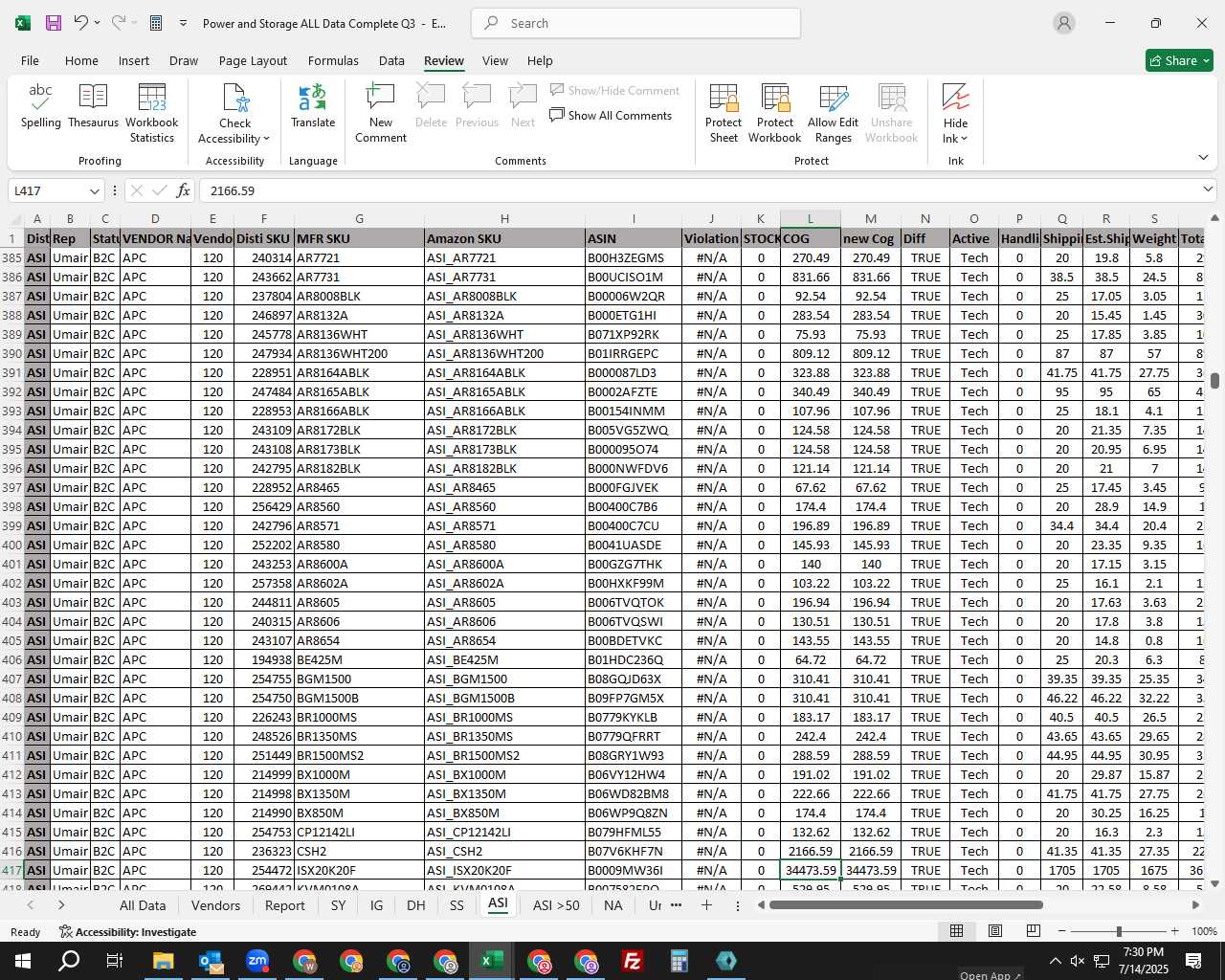Viewport: 1225px width, 980px height.
Task: Select the row 400 header
Action: [12, 545]
